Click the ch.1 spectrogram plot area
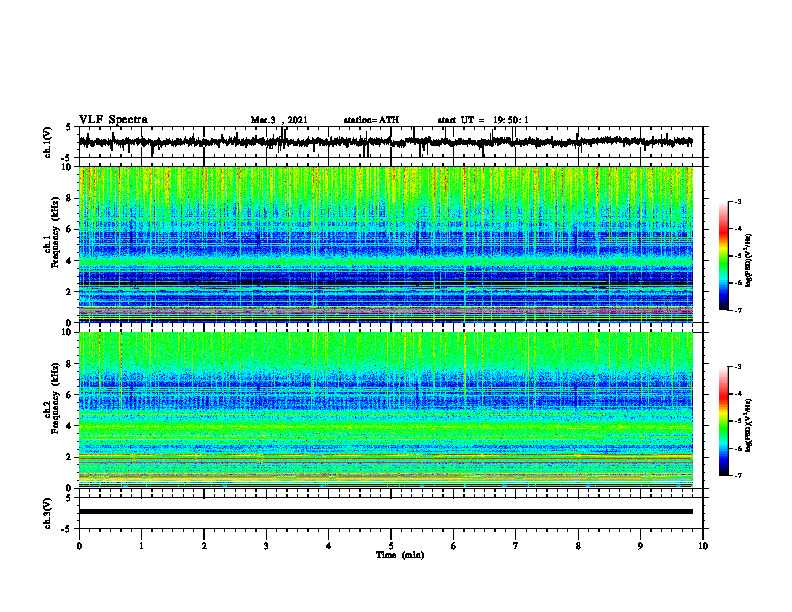The height and width of the screenshot is (612, 792). (x=385, y=244)
